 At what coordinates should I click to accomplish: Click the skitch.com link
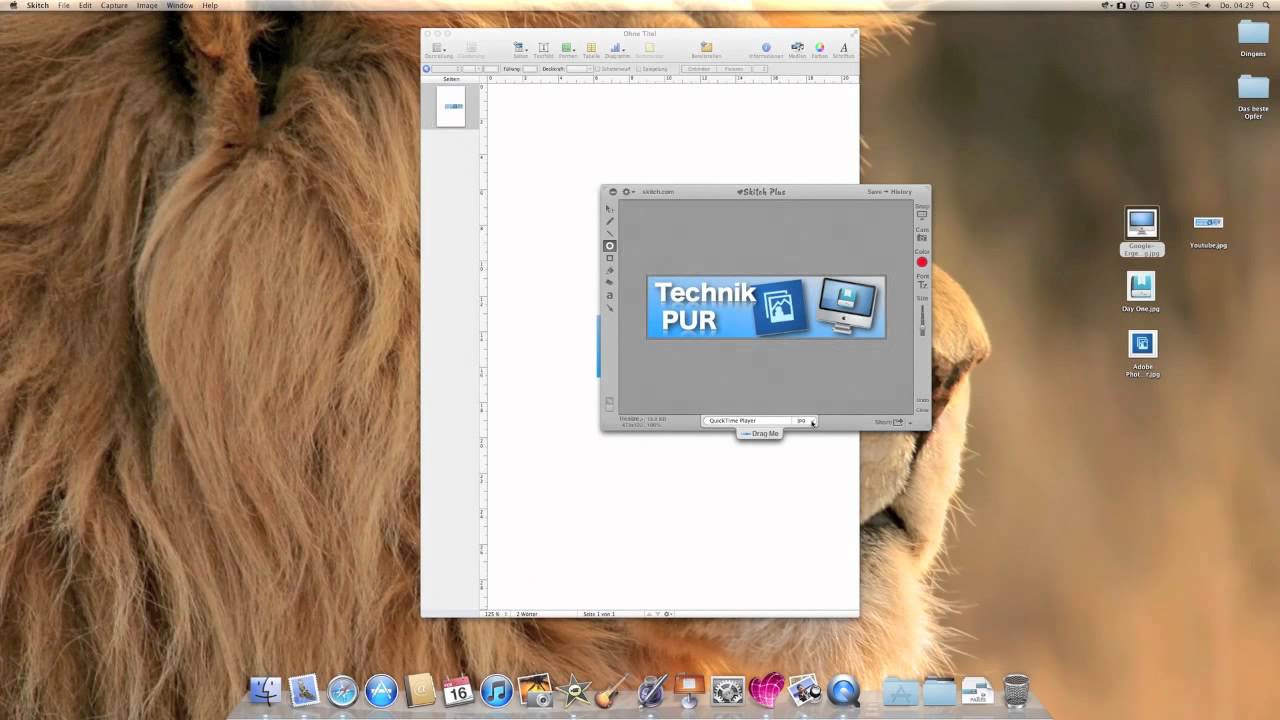(657, 192)
